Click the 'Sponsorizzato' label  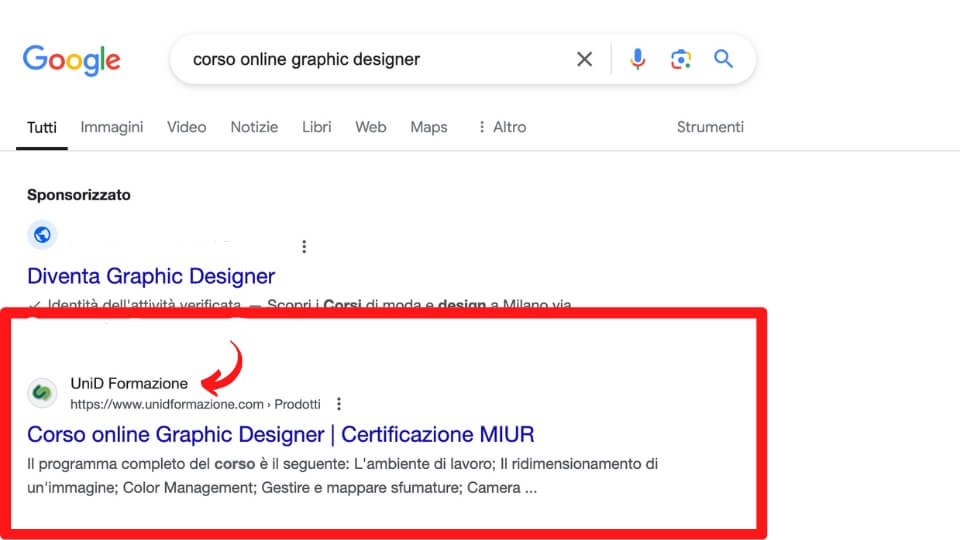[x=79, y=195]
